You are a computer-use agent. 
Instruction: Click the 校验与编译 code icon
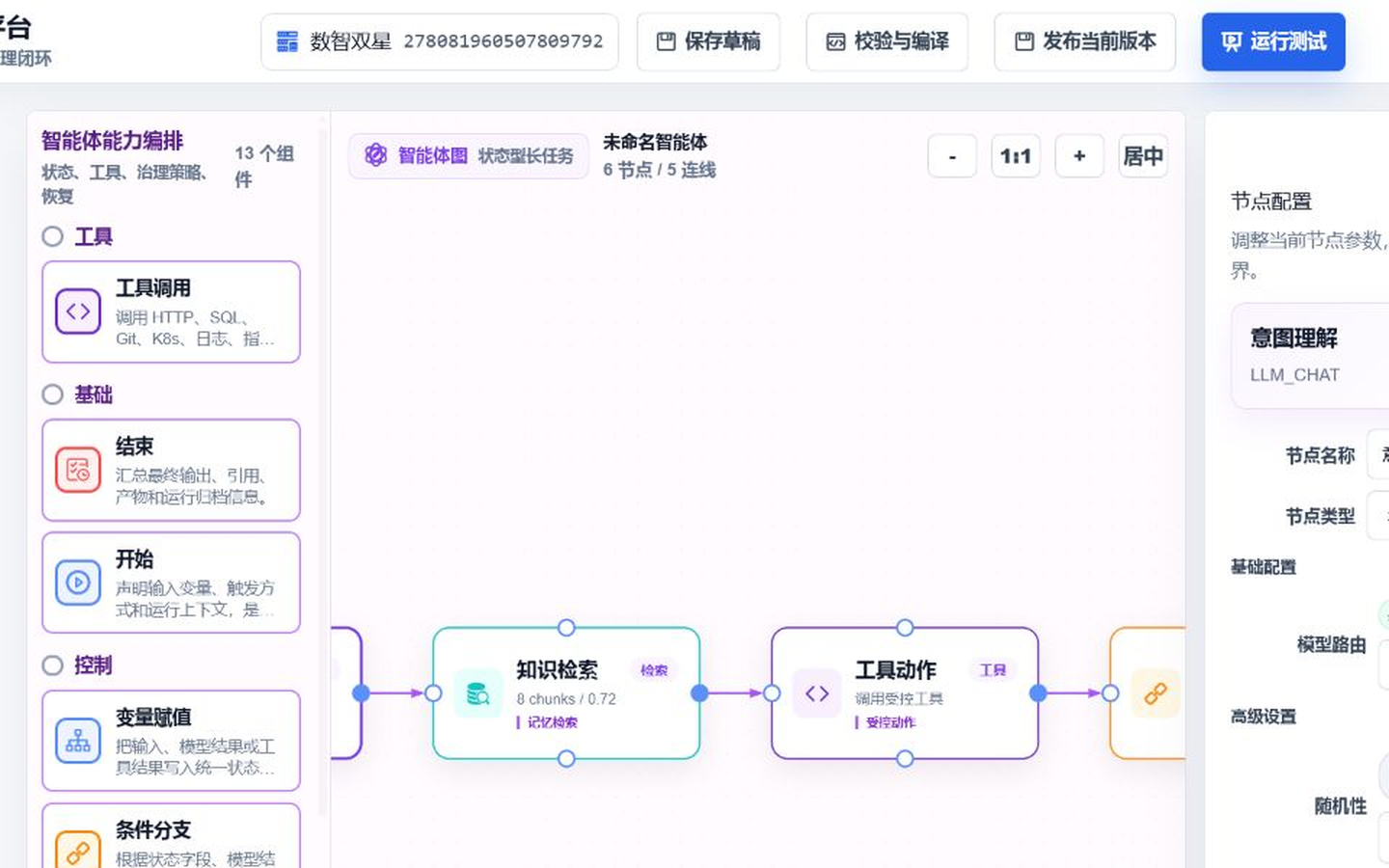click(x=835, y=41)
